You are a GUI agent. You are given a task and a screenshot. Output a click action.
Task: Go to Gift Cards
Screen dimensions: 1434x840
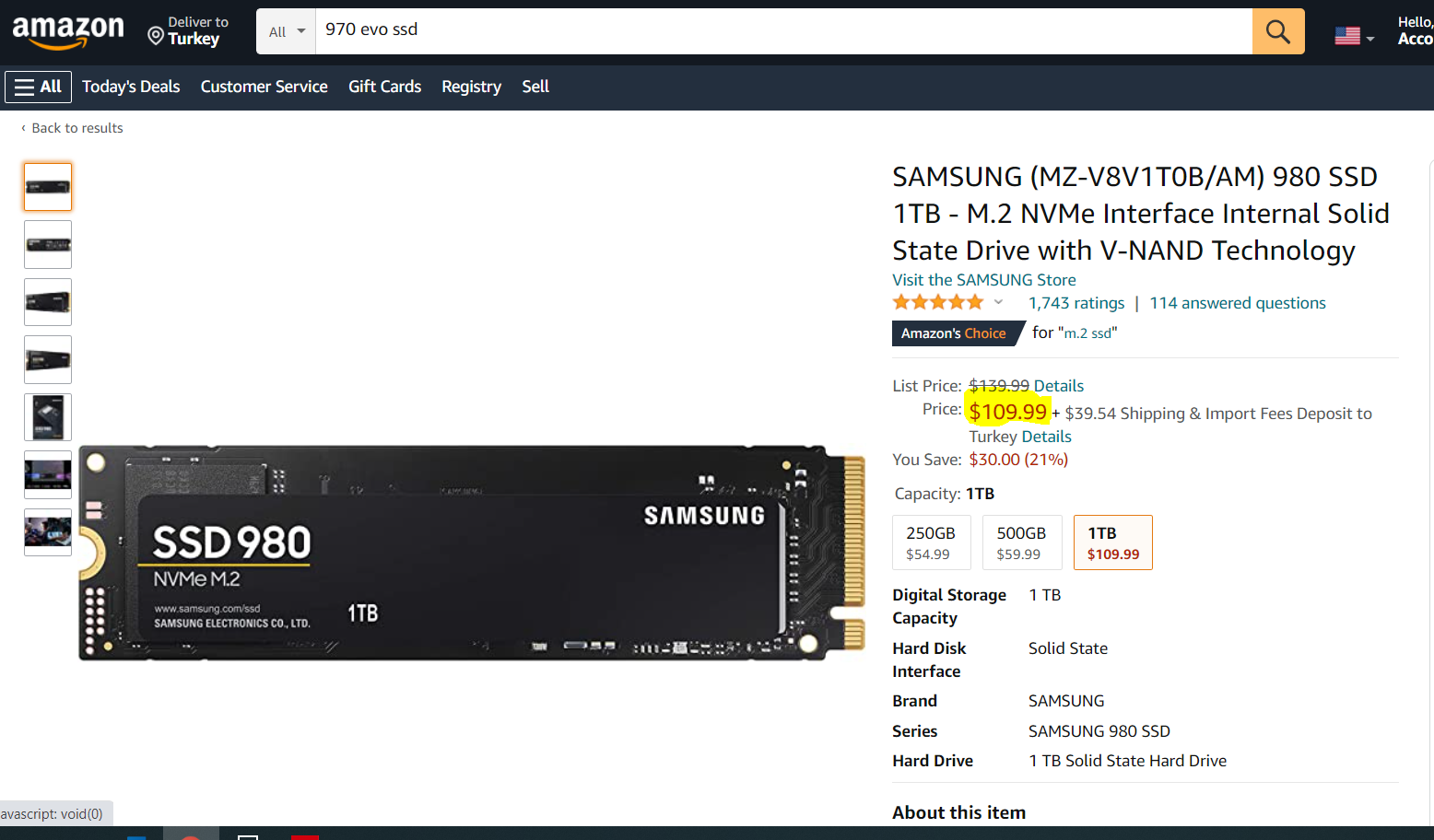(x=385, y=87)
